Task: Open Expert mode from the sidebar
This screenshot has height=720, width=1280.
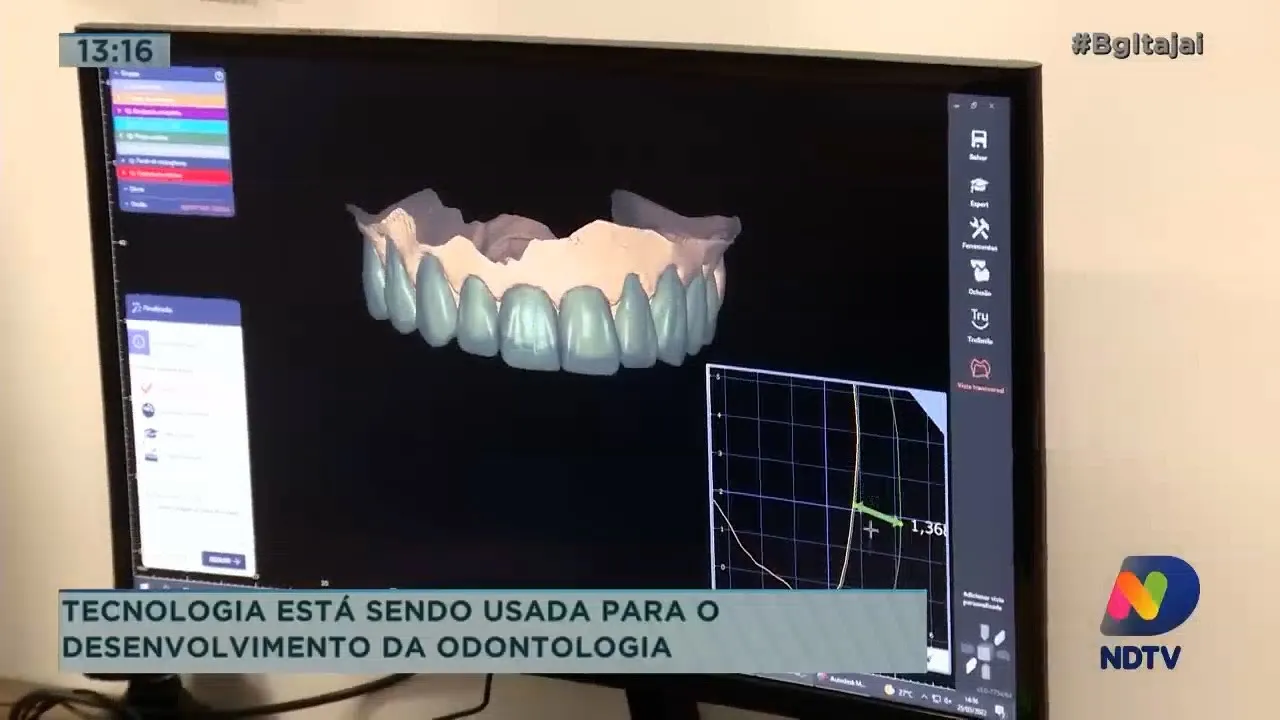Action: (x=979, y=186)
